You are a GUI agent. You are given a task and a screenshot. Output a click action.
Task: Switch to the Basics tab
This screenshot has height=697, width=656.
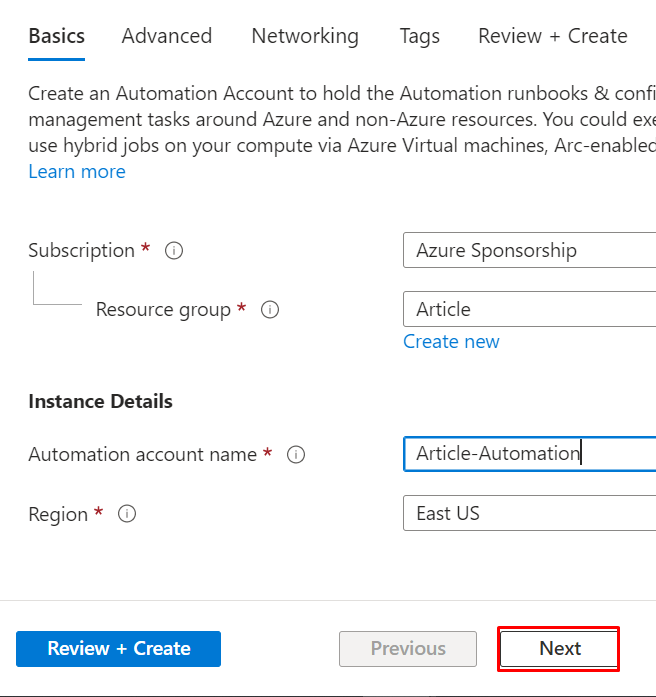[57, 36]
